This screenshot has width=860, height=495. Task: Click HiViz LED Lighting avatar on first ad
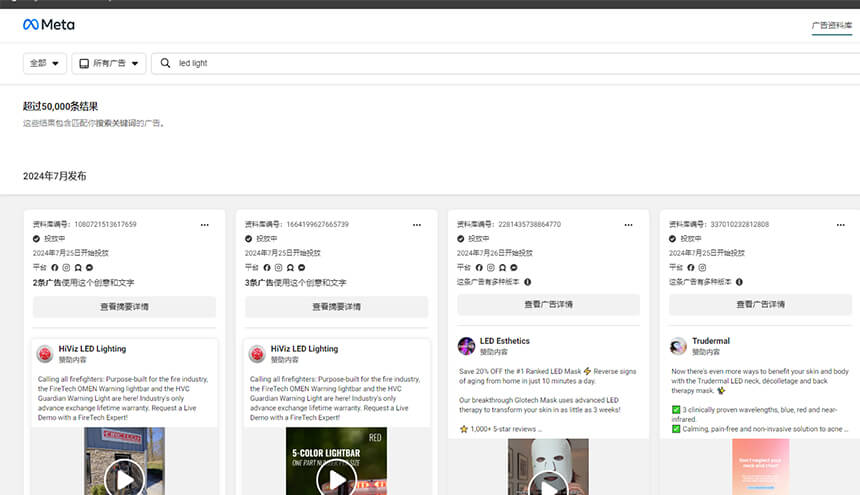pyautogui.click(x=45, y=354)
